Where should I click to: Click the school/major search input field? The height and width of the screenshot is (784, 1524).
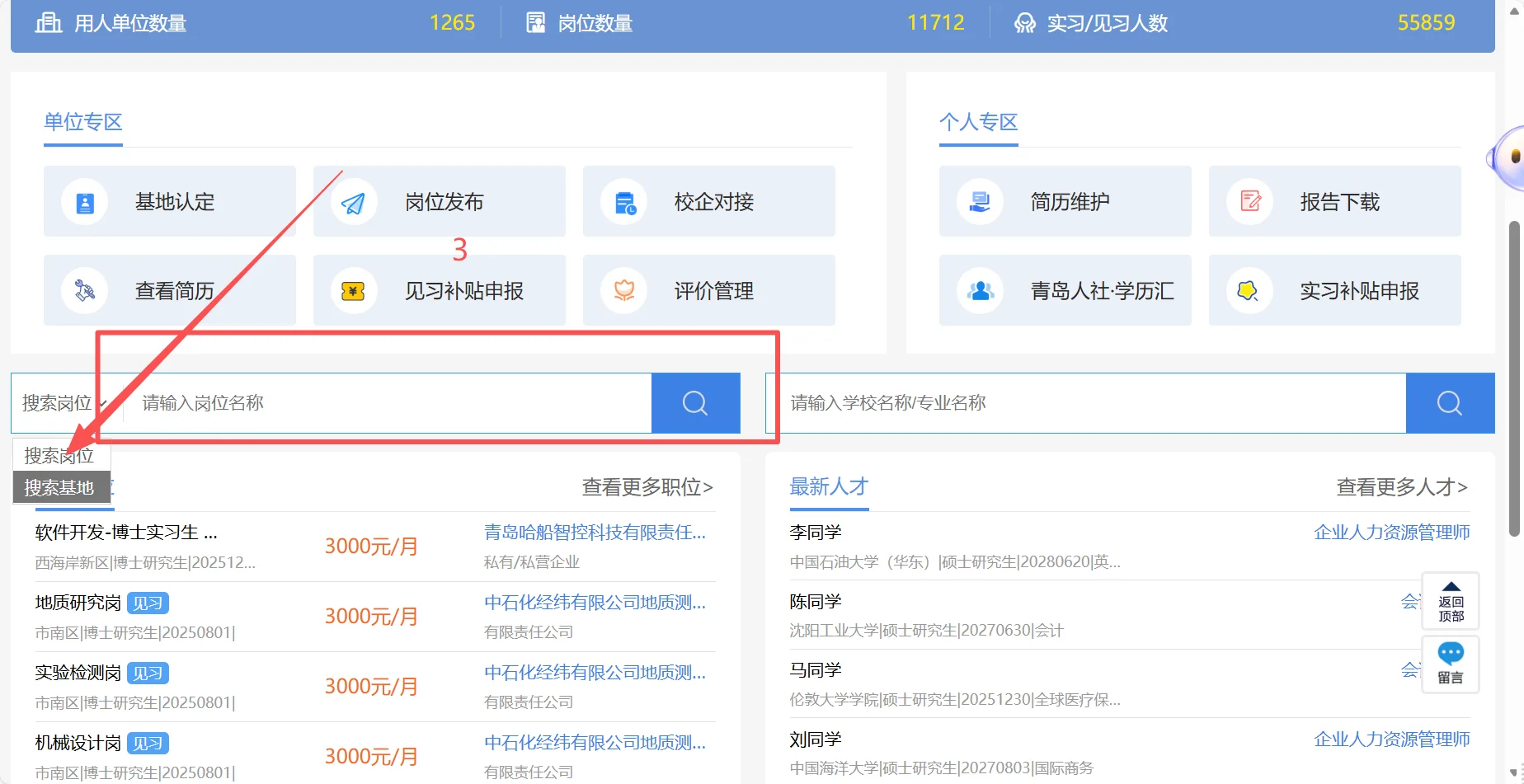coord(1072,403)
